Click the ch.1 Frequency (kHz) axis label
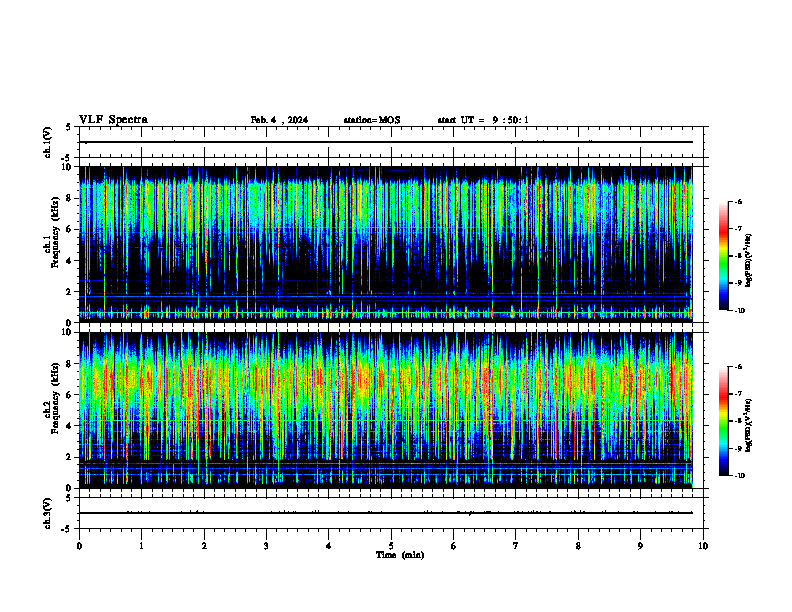 53,233
